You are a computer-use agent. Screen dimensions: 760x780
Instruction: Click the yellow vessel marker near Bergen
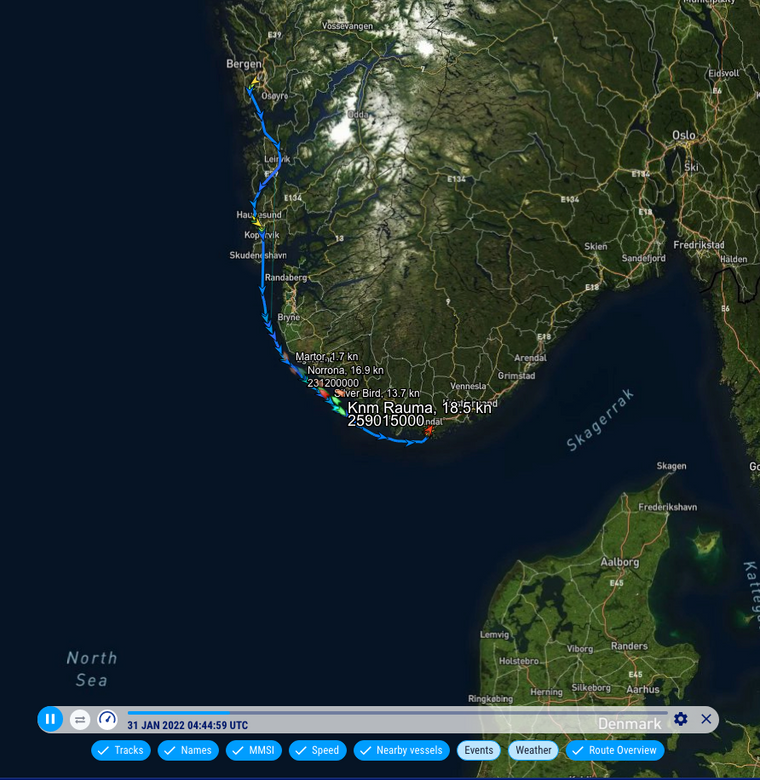pyautogui.click(x=255, y=81)
